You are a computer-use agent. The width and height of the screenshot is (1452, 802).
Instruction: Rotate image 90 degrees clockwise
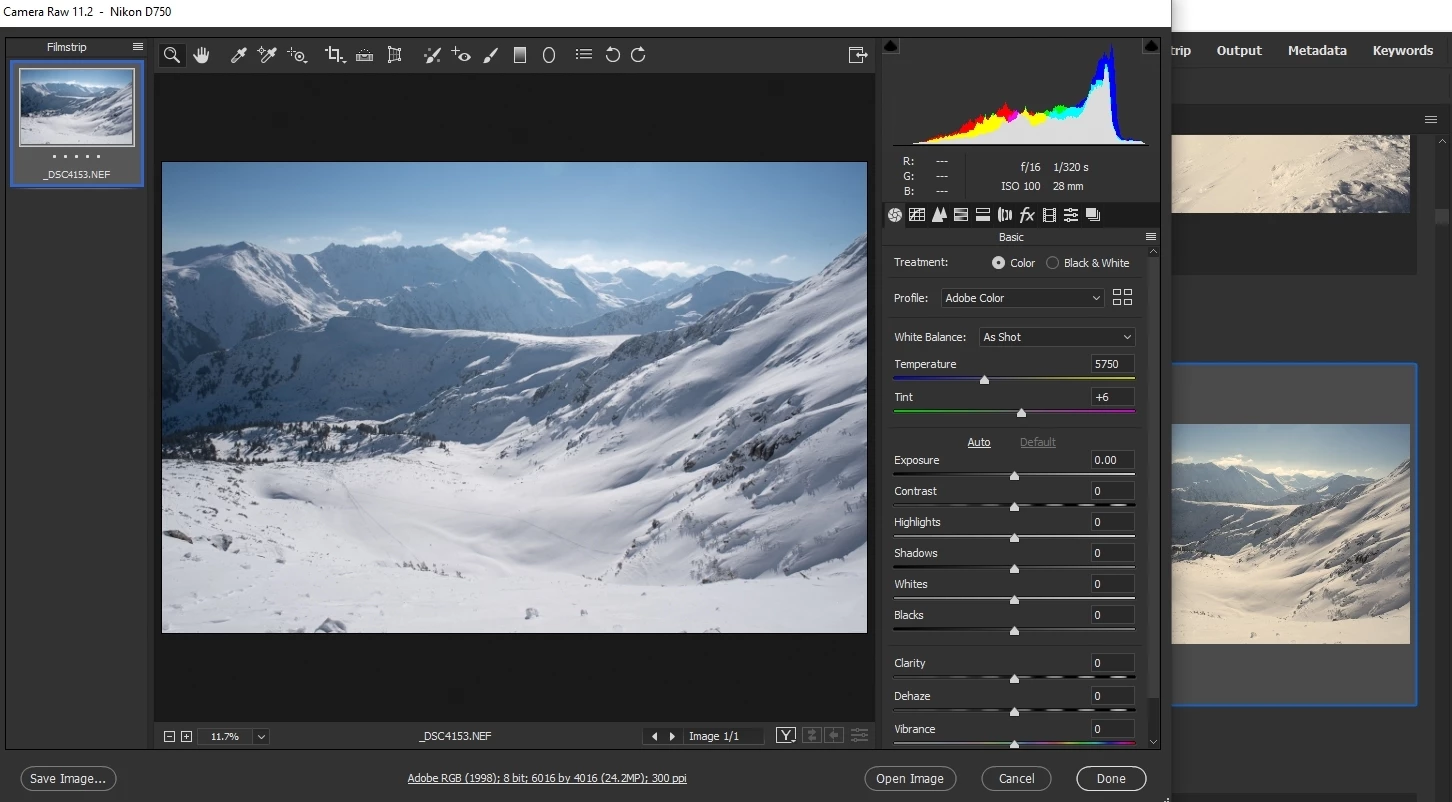[x=638, y=55]
